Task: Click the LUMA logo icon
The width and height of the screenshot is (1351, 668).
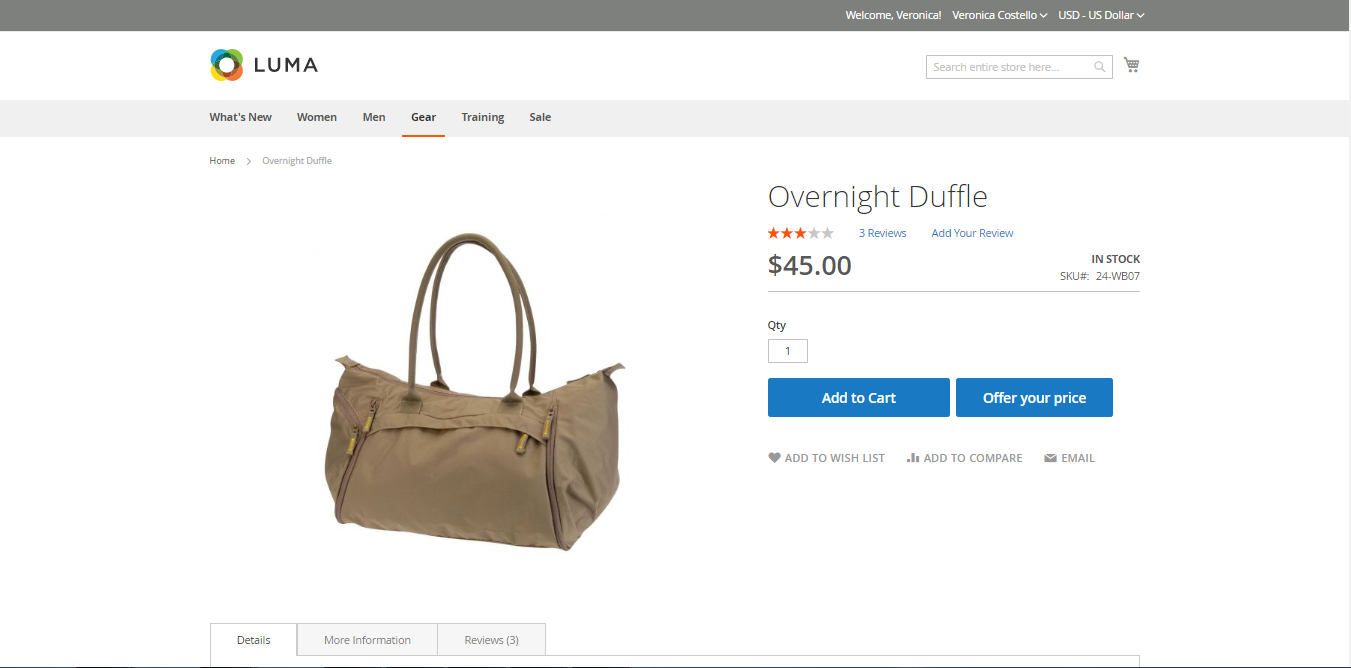Action: 227,65
